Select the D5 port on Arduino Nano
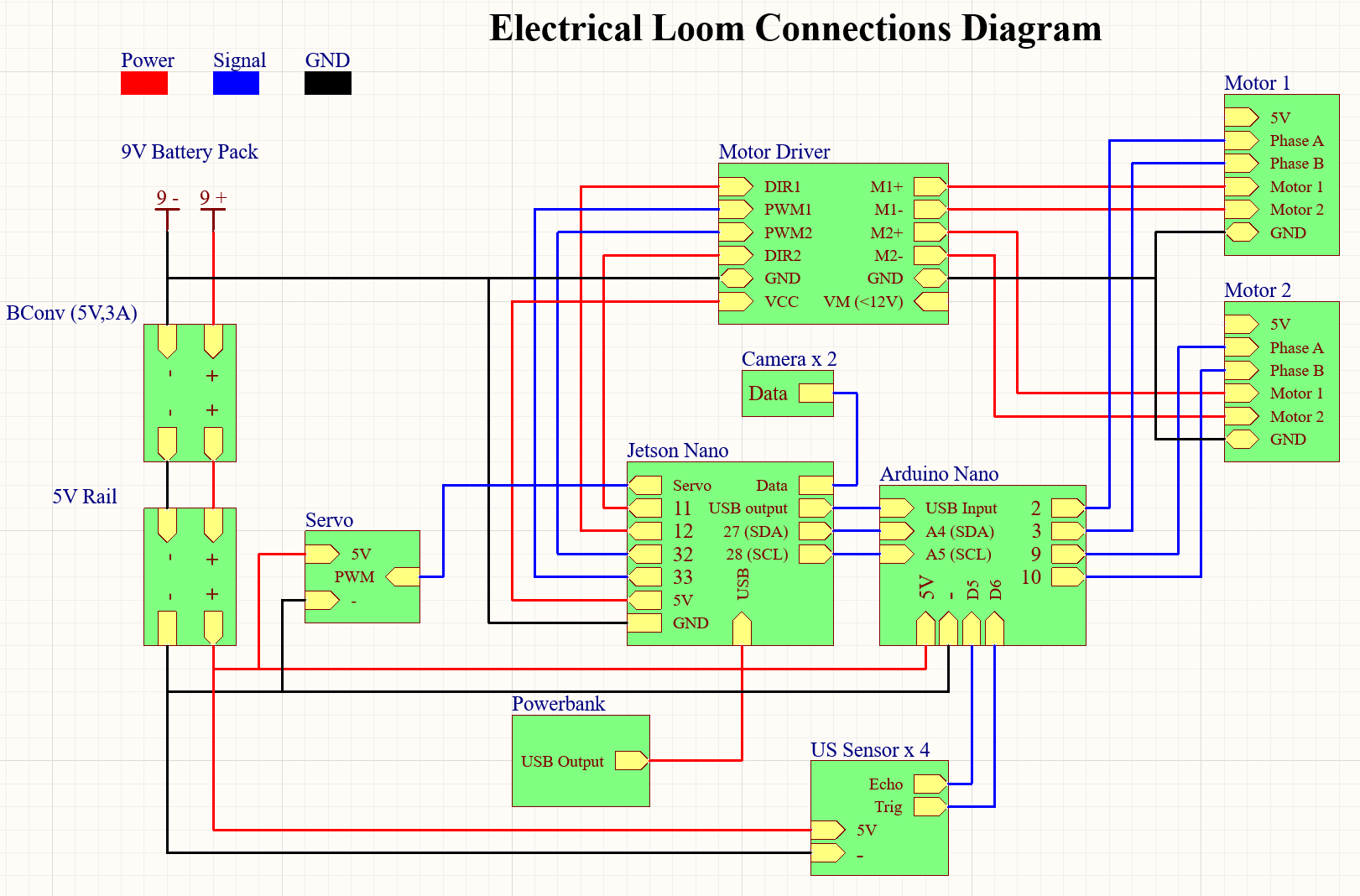This screenshot has height=896, width=1360. pyautogui.click(x=972, y=628)
